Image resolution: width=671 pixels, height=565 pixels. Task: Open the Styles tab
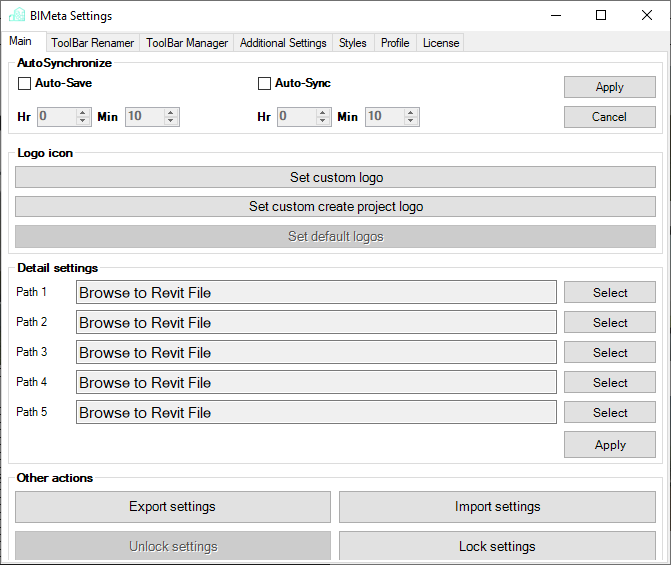353,43
